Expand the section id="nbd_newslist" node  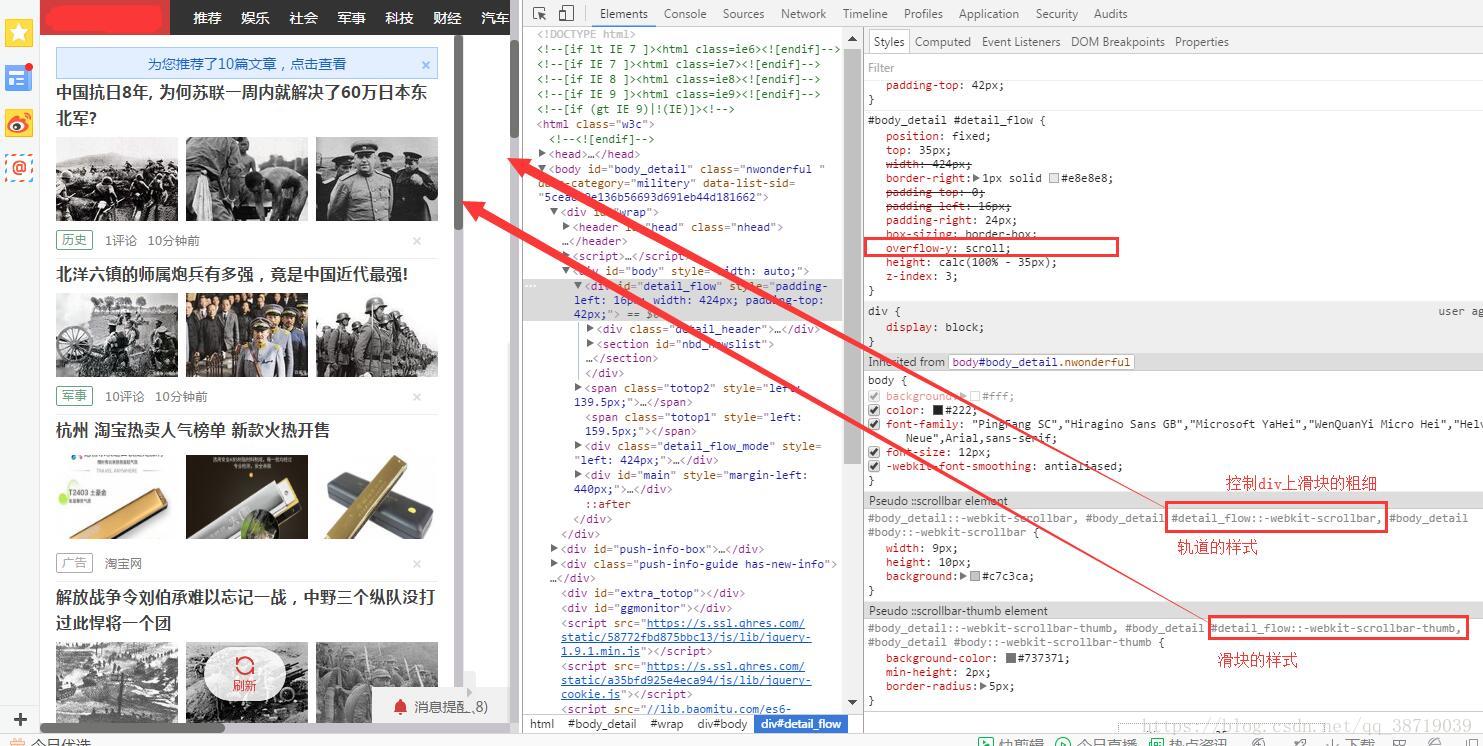click(x=590, y=344)
